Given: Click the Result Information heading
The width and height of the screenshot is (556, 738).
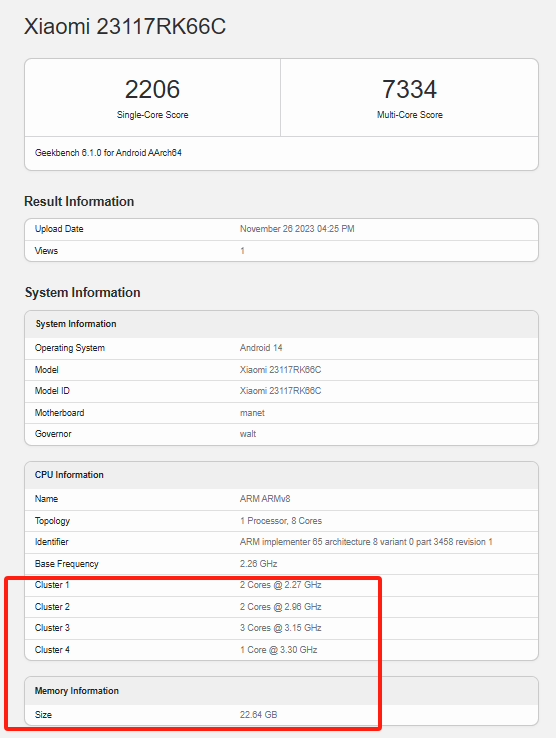Looking at the screenshot, I should [79, 201].
